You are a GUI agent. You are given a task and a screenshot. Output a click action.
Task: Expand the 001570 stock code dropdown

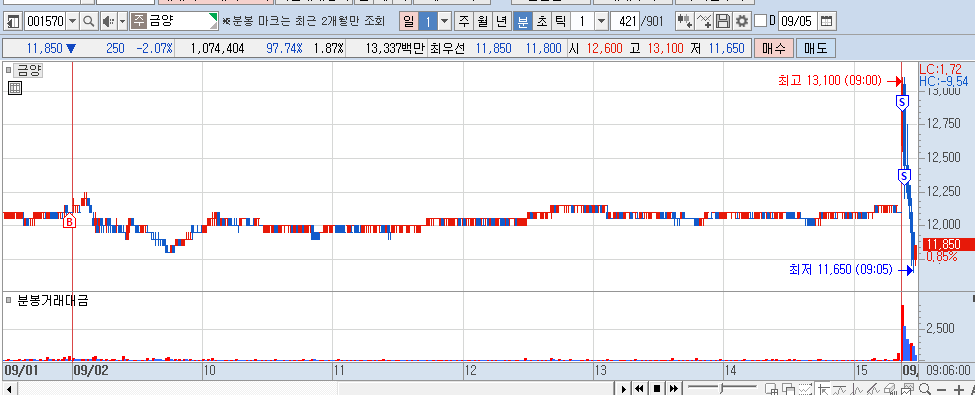click(72, 22)
